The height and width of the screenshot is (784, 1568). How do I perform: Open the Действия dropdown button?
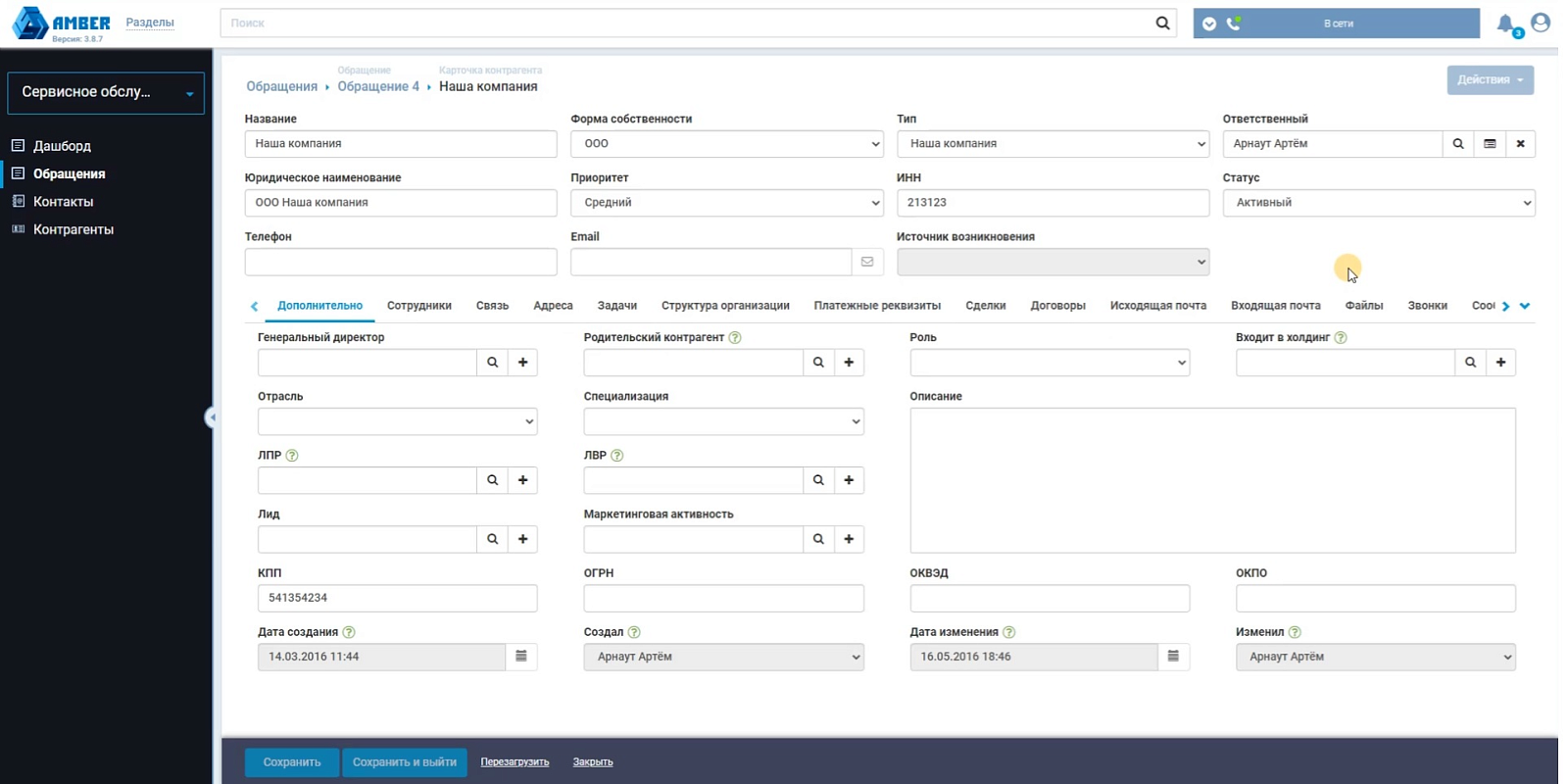pyautogui.click(x=1490, y=80)
